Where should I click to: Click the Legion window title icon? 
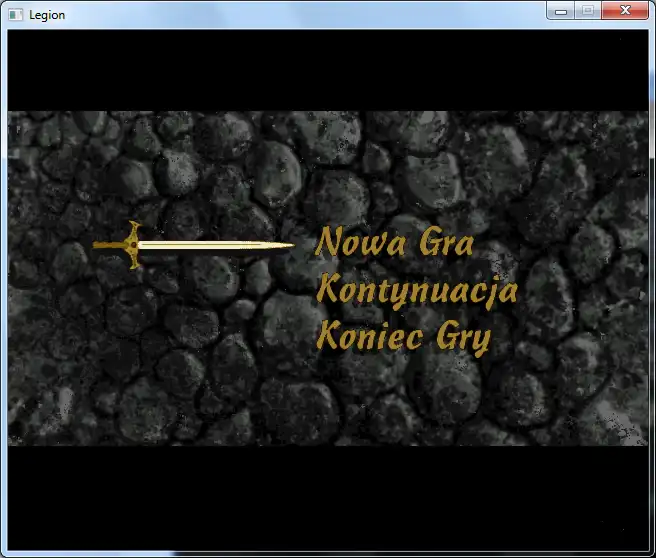pos(16,15)
